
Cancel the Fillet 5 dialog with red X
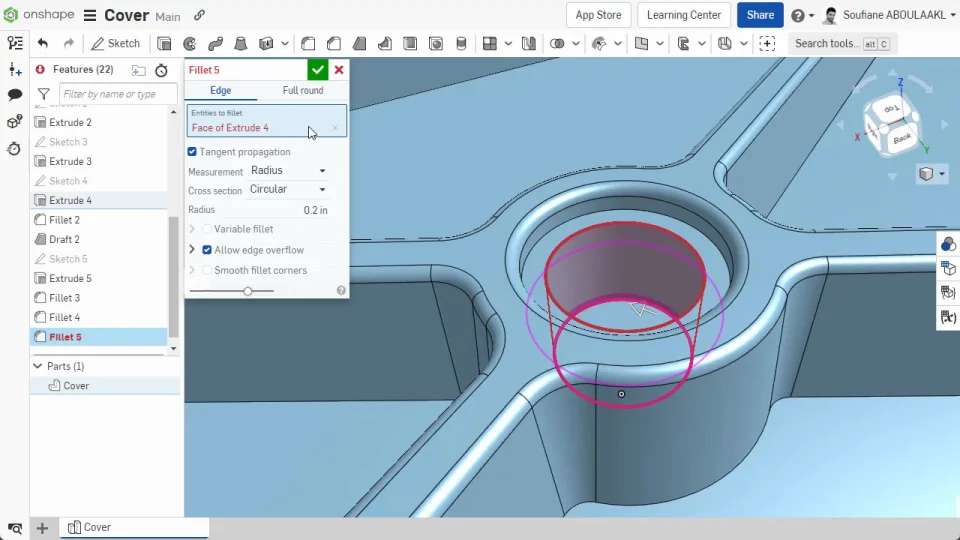[339, 70]
